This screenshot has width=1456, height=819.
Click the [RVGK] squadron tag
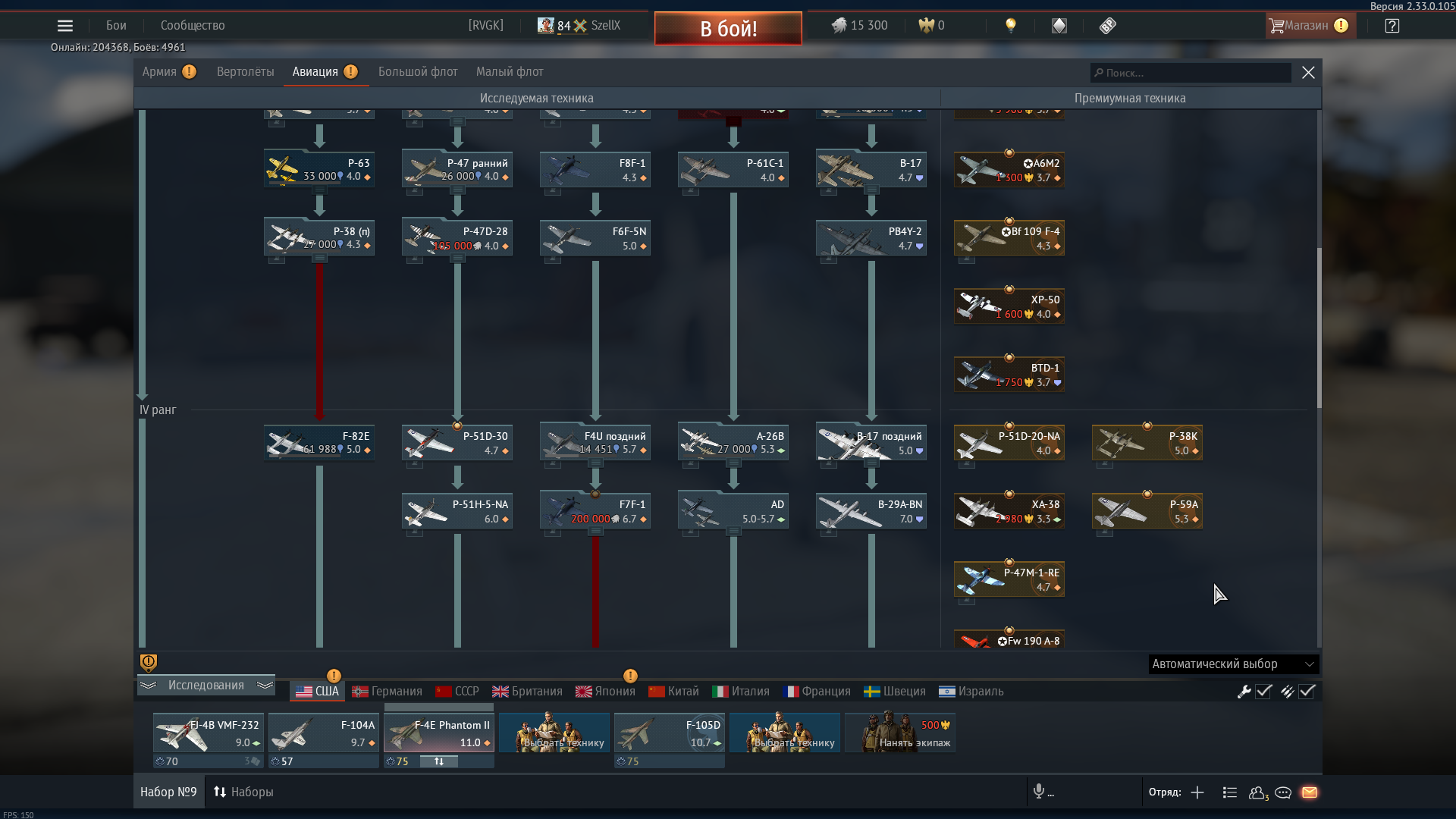coord(486,26)
